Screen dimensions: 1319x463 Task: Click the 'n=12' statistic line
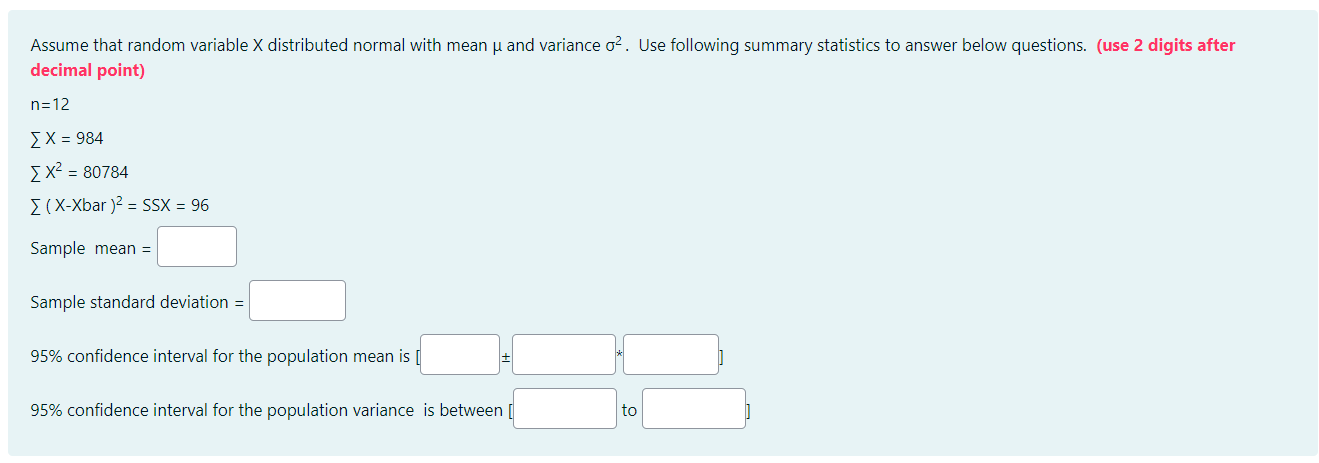pyautogui.click(x=50, y=104)
